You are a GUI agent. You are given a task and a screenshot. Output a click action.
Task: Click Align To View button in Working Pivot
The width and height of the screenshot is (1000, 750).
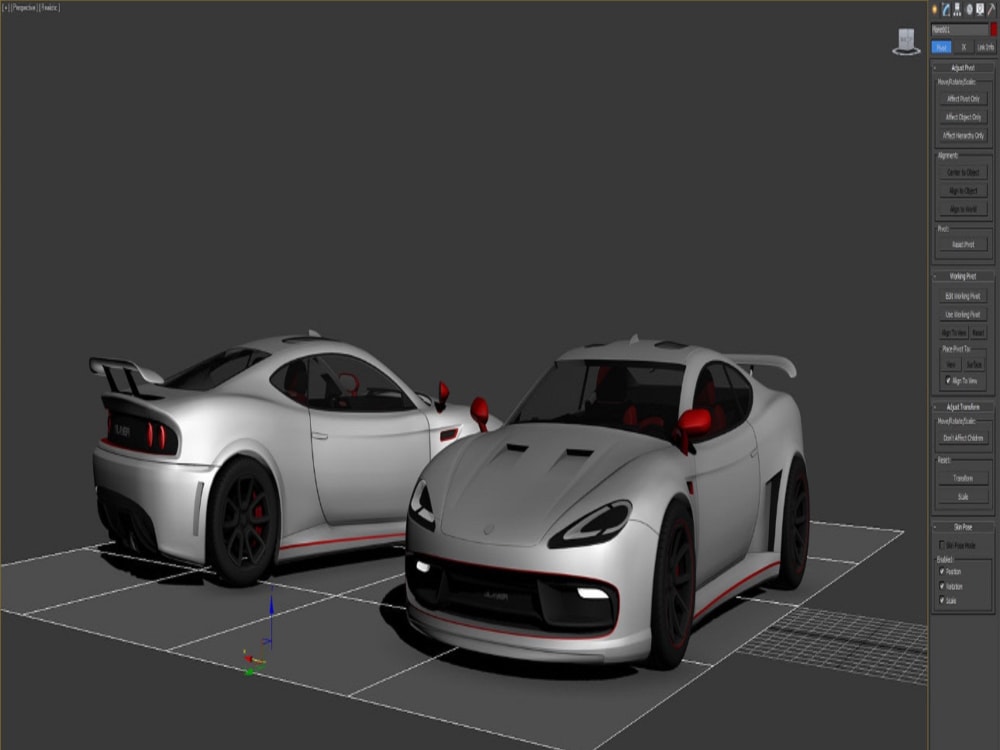click(953, 333)
